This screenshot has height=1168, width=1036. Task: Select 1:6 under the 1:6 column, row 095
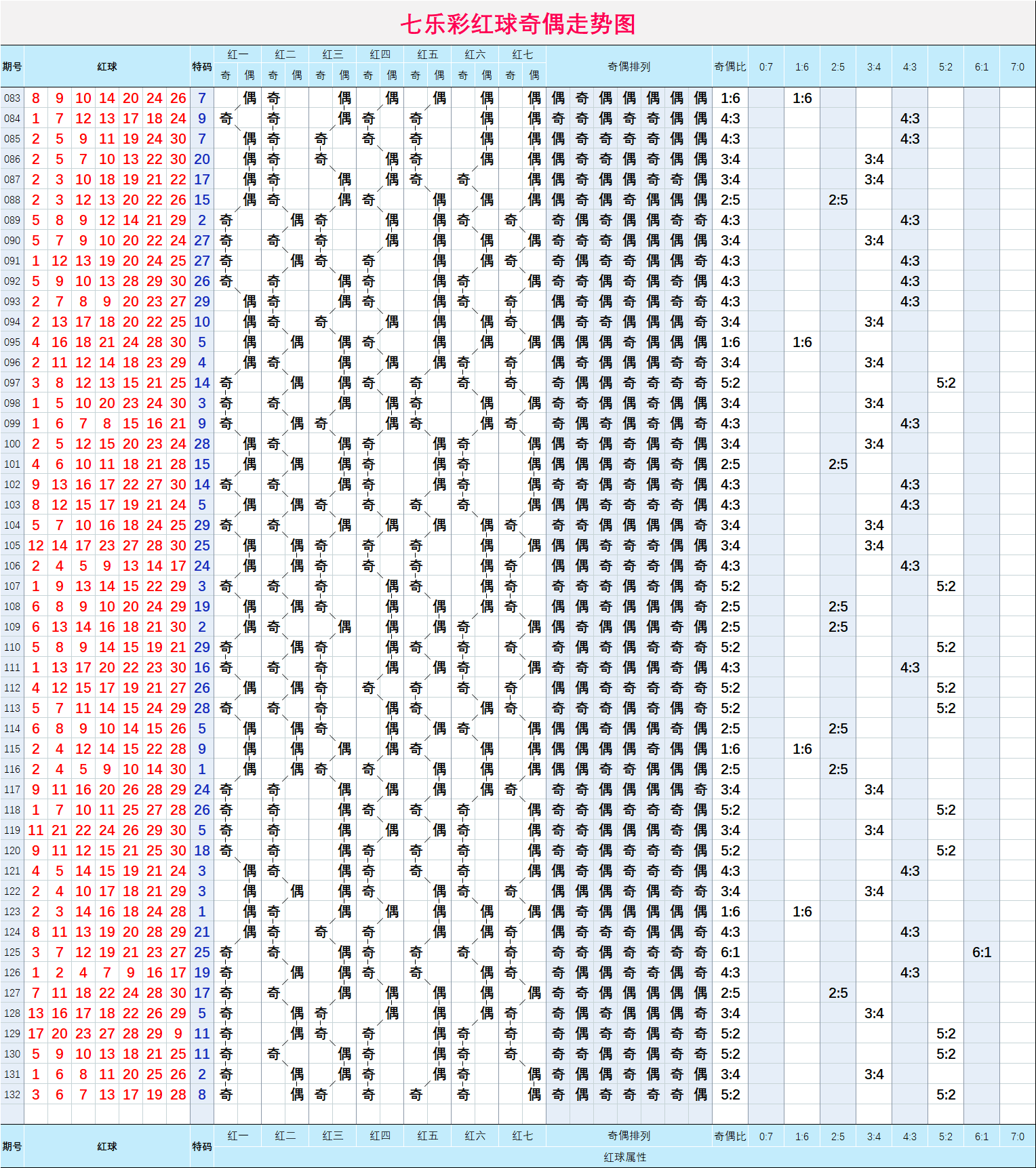802,342
